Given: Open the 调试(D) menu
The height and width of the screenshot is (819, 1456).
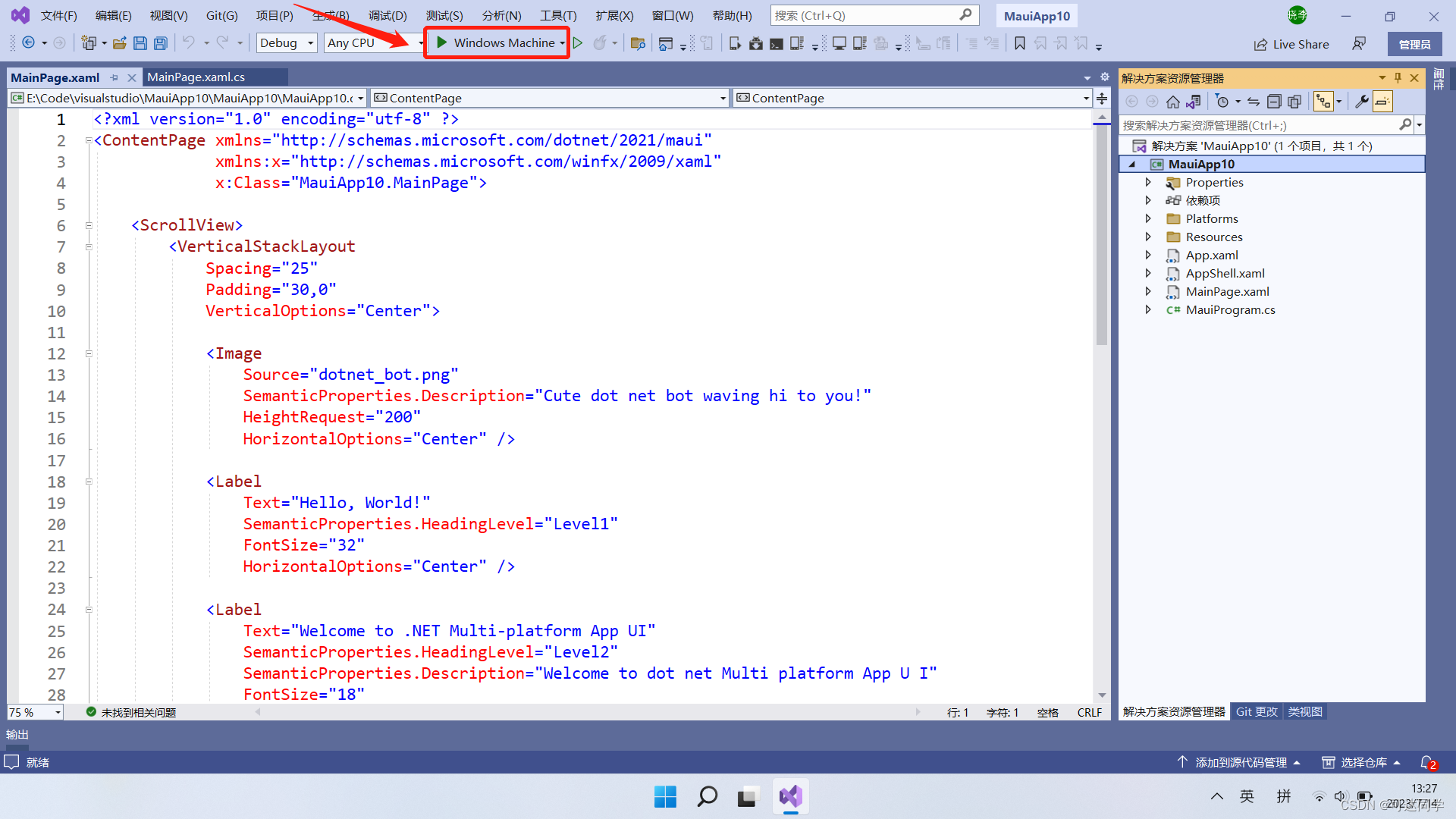Looking at the screenshot, I should (388, 15).
